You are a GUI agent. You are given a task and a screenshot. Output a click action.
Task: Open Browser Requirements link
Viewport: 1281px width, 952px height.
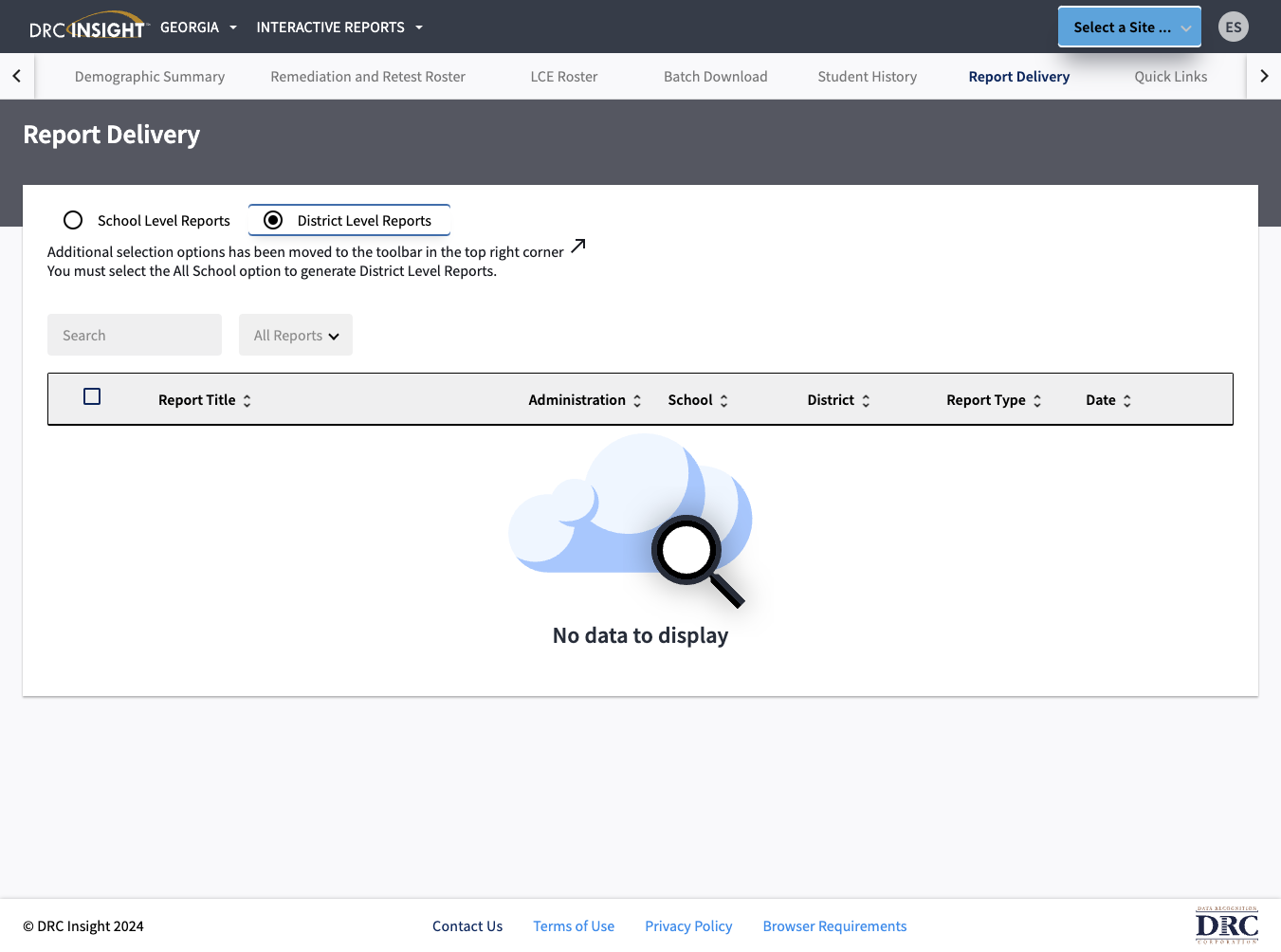coord(834,926)
